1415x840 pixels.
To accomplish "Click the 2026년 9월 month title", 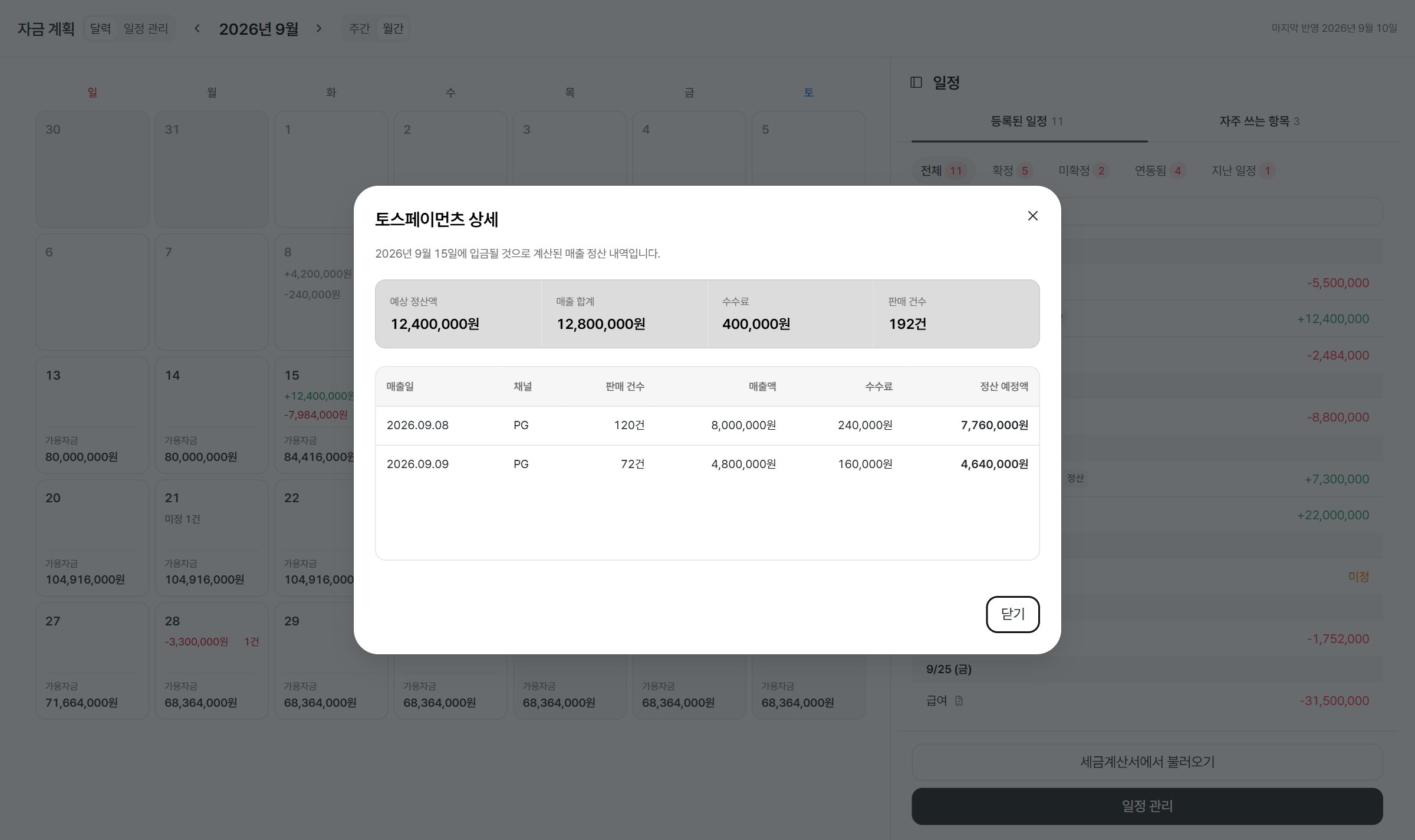I will click(258, 29).
